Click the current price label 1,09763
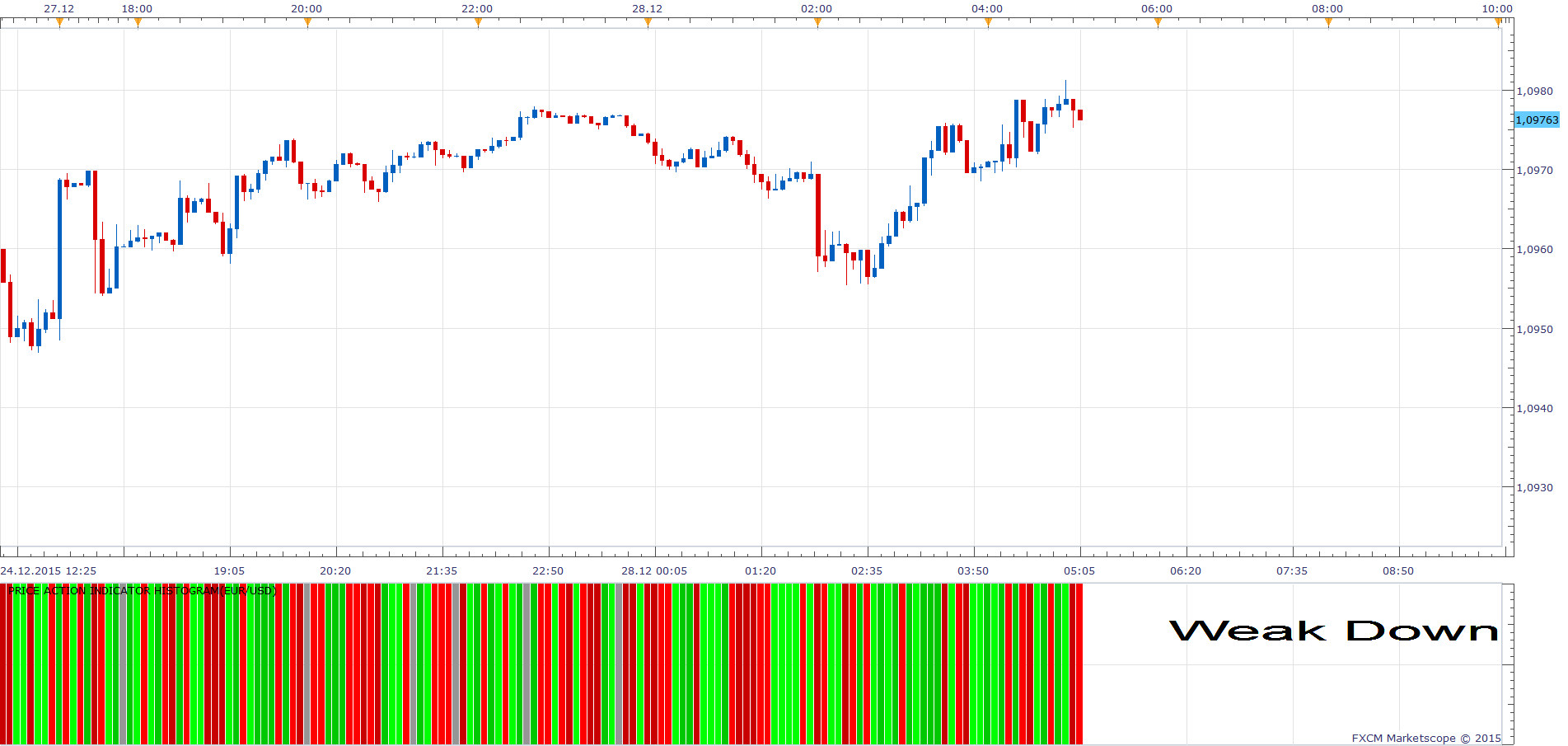Viewport: 1568px width, 746px height. coord(1537,120)
